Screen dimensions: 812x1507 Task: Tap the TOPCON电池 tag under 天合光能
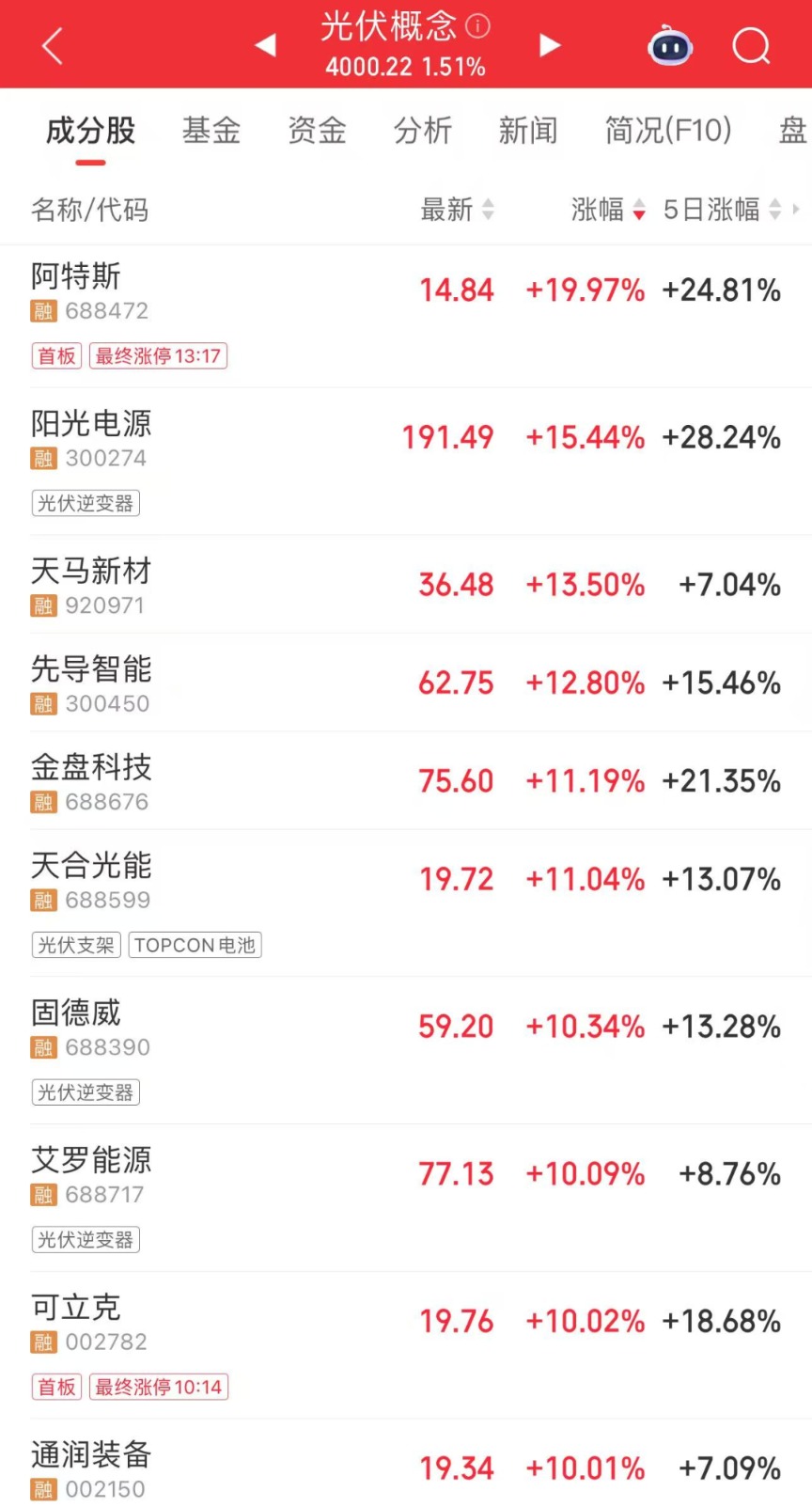[x=195, y=945]
